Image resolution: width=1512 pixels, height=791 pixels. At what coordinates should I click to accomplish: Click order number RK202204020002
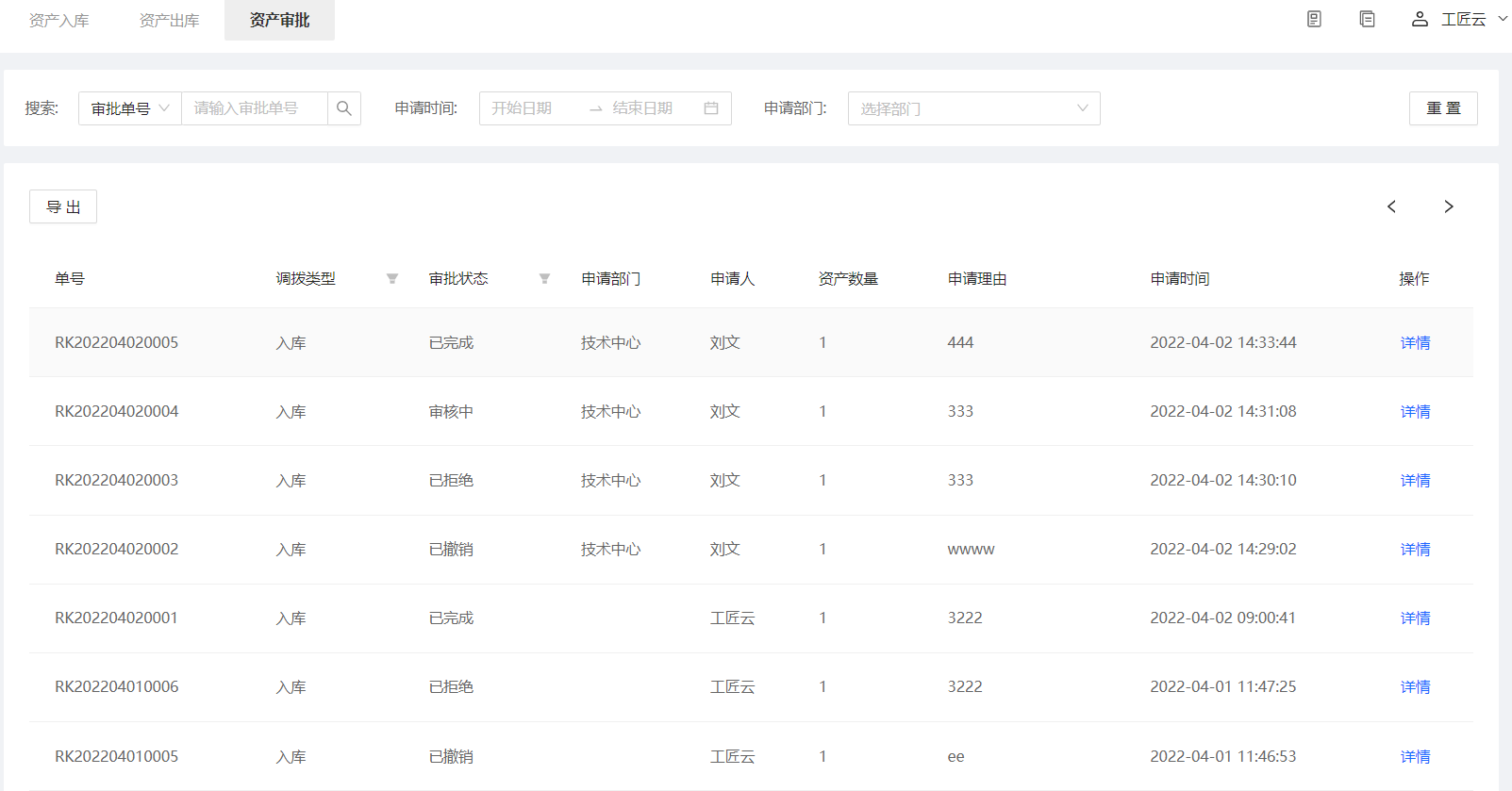point(116,550)
